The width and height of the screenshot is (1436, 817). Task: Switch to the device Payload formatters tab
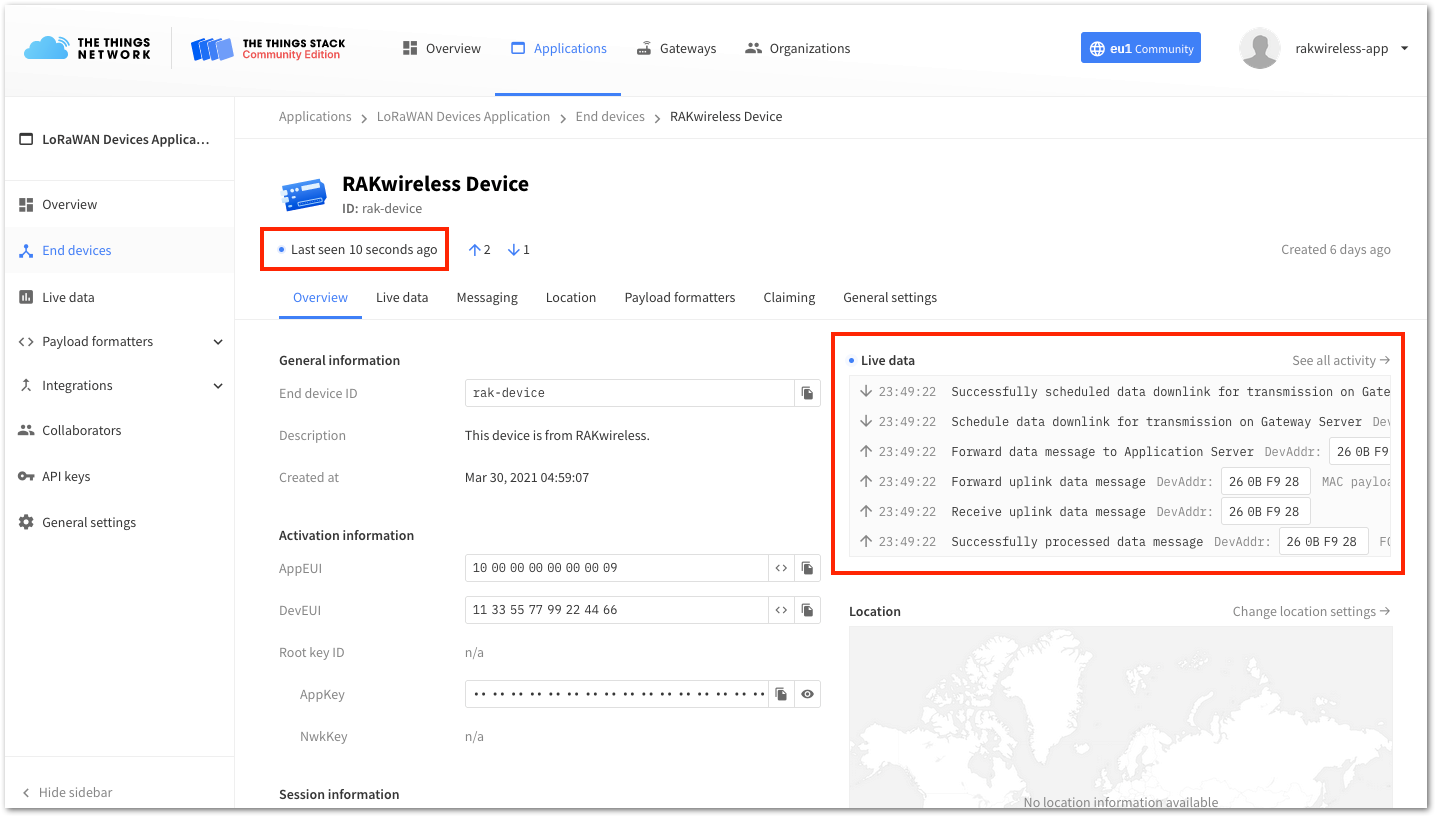click(x=680, y=298)
